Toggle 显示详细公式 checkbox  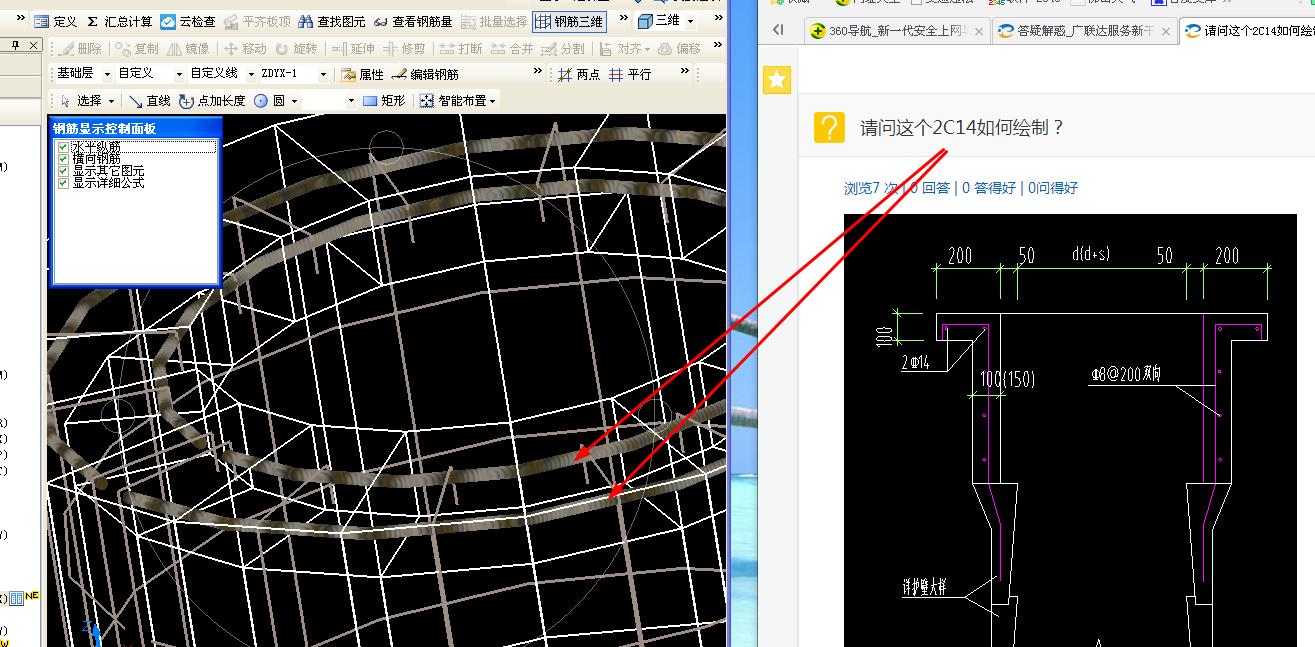(x=64, y=183)
